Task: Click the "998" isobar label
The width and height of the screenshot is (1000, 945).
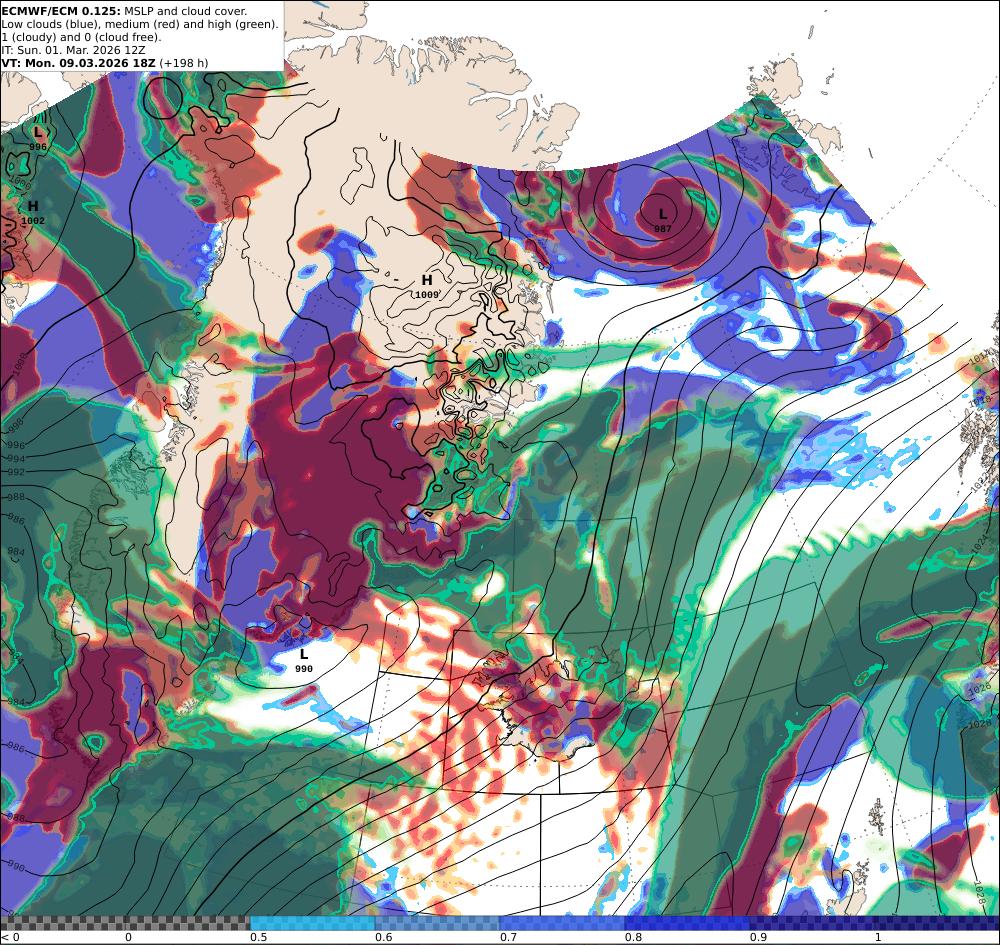Action: coord(15,424)
